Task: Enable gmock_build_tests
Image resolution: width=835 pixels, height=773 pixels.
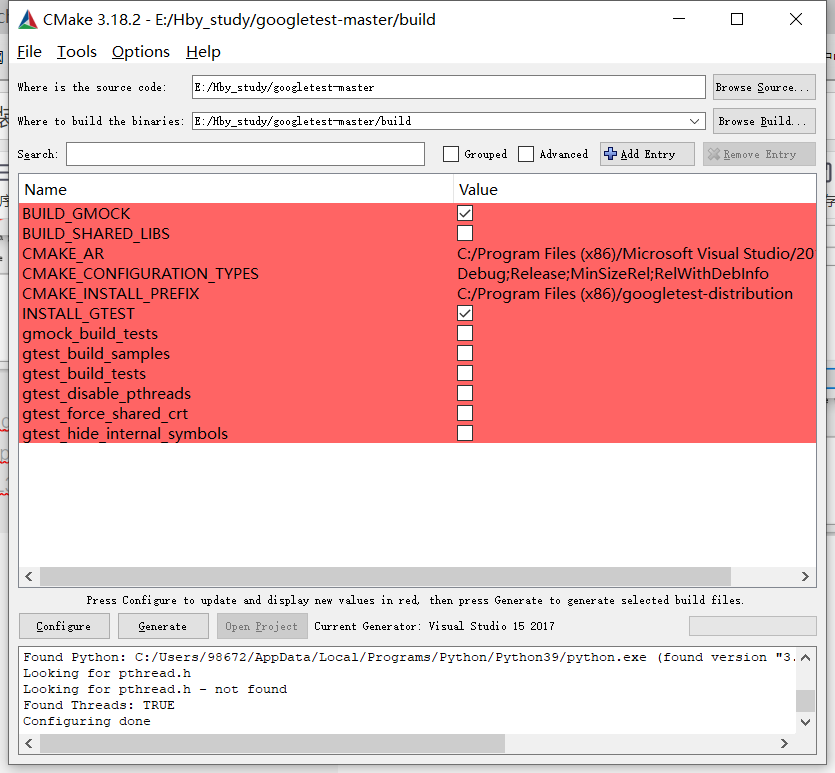Action: 464,333
